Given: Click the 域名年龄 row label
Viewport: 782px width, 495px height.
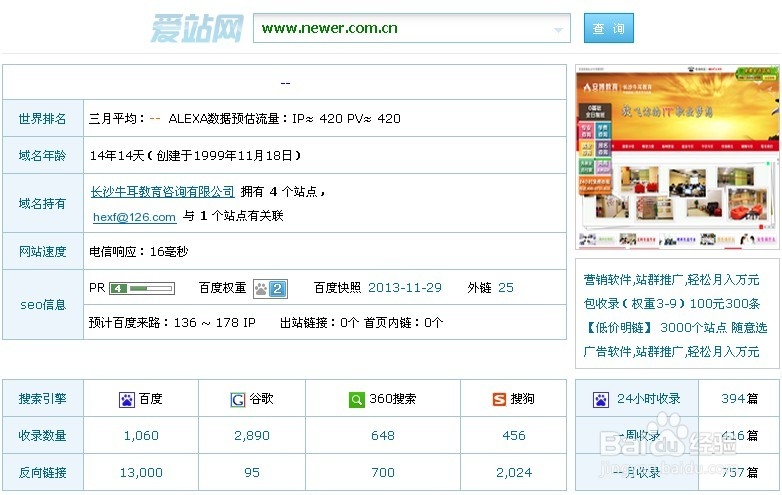Looking at the screenshot, I should pyautogui.click(x=42, y=156).
